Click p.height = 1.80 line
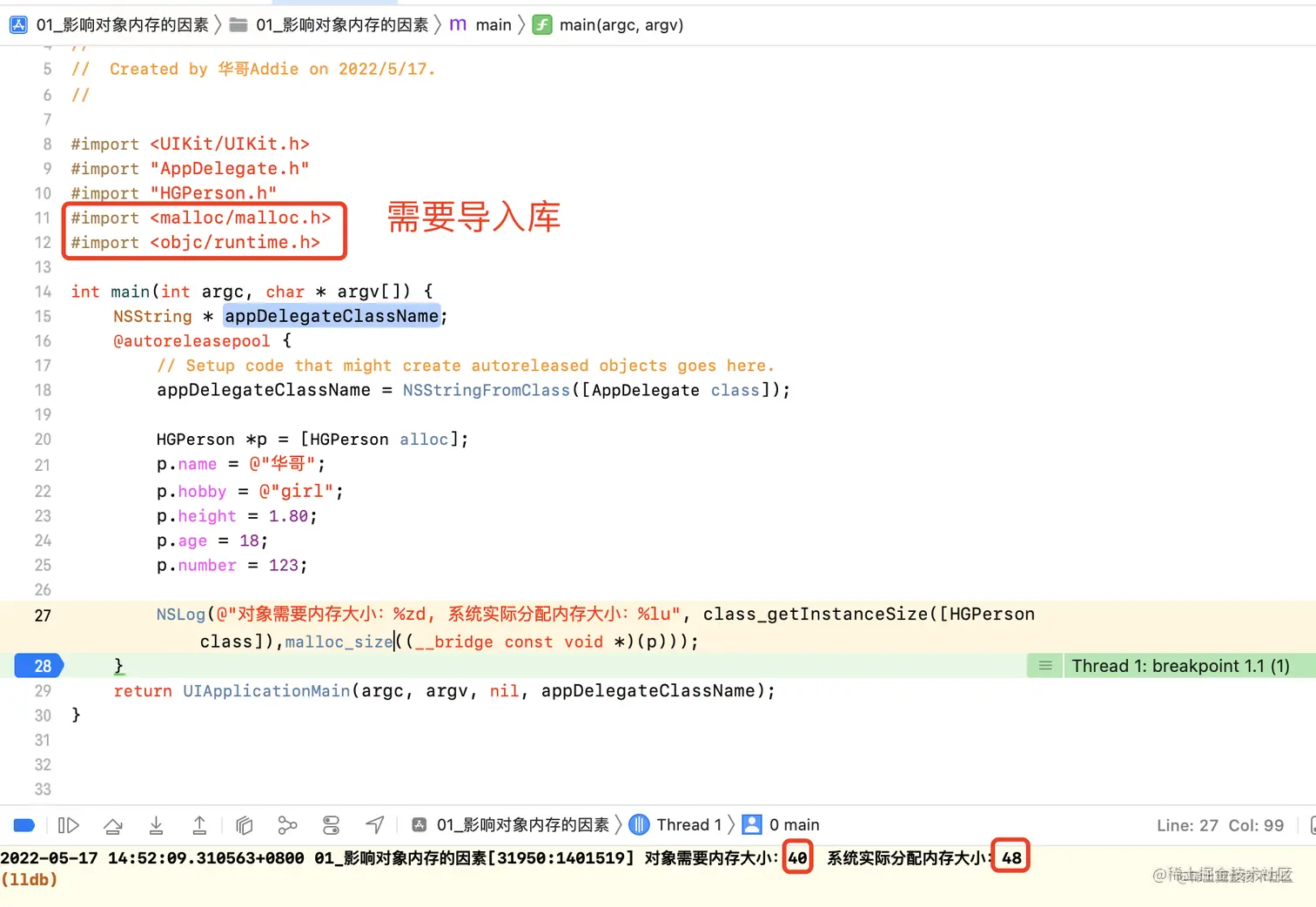The width and height of the screenshot is (1316, 907). [x=237, y=516]
